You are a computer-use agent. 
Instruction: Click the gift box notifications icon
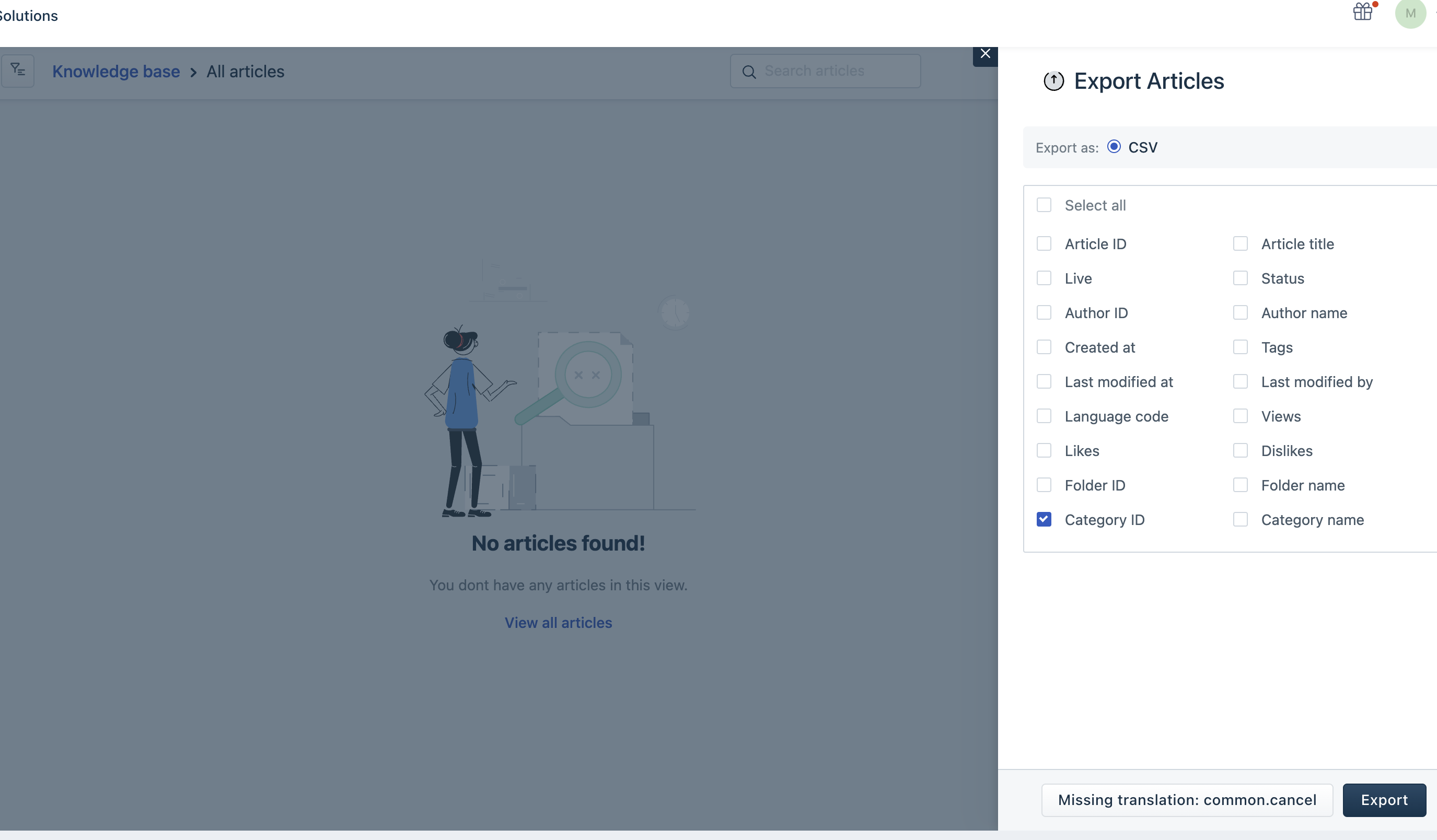(1363, 12)
